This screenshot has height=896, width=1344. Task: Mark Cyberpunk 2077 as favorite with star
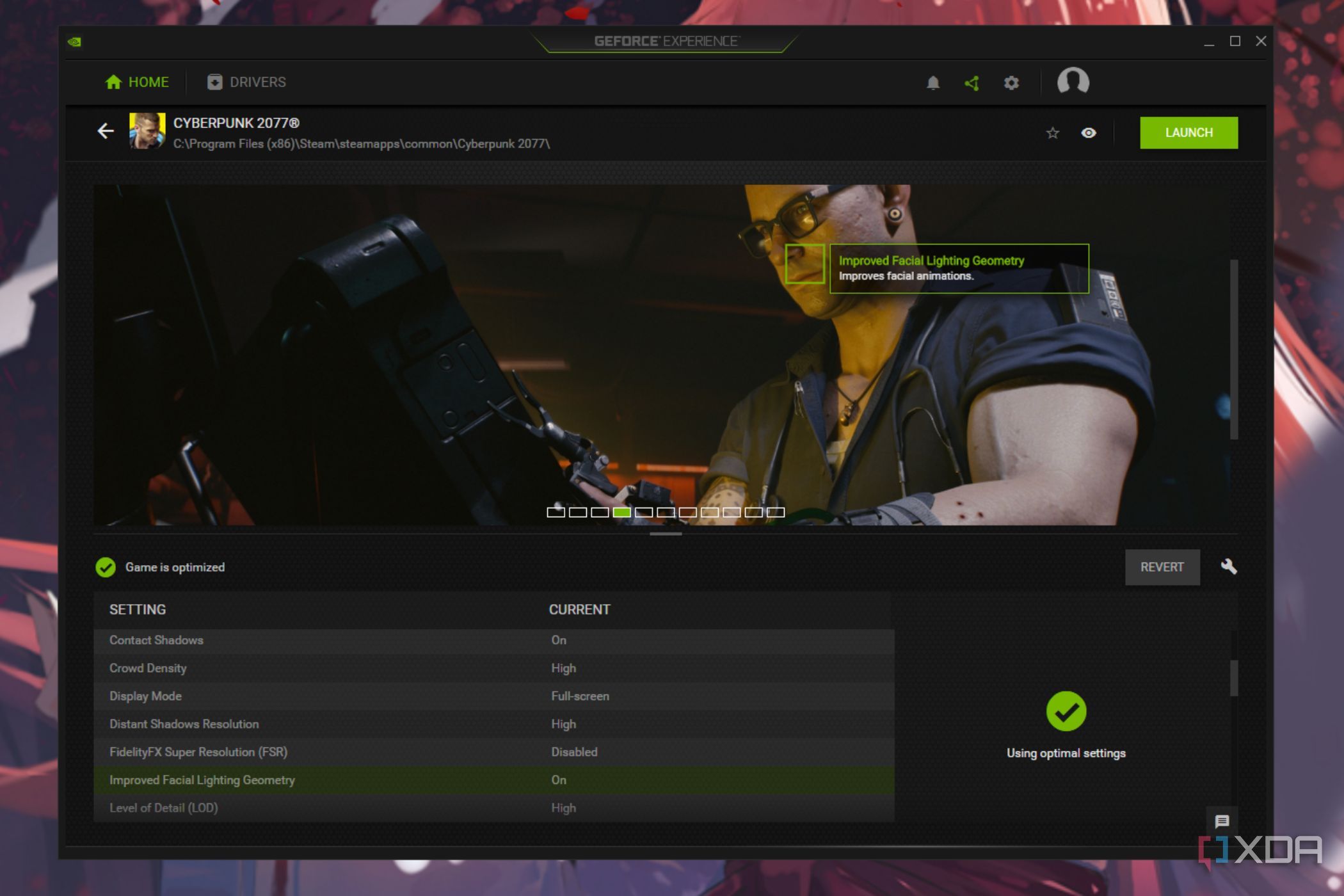1053,133
